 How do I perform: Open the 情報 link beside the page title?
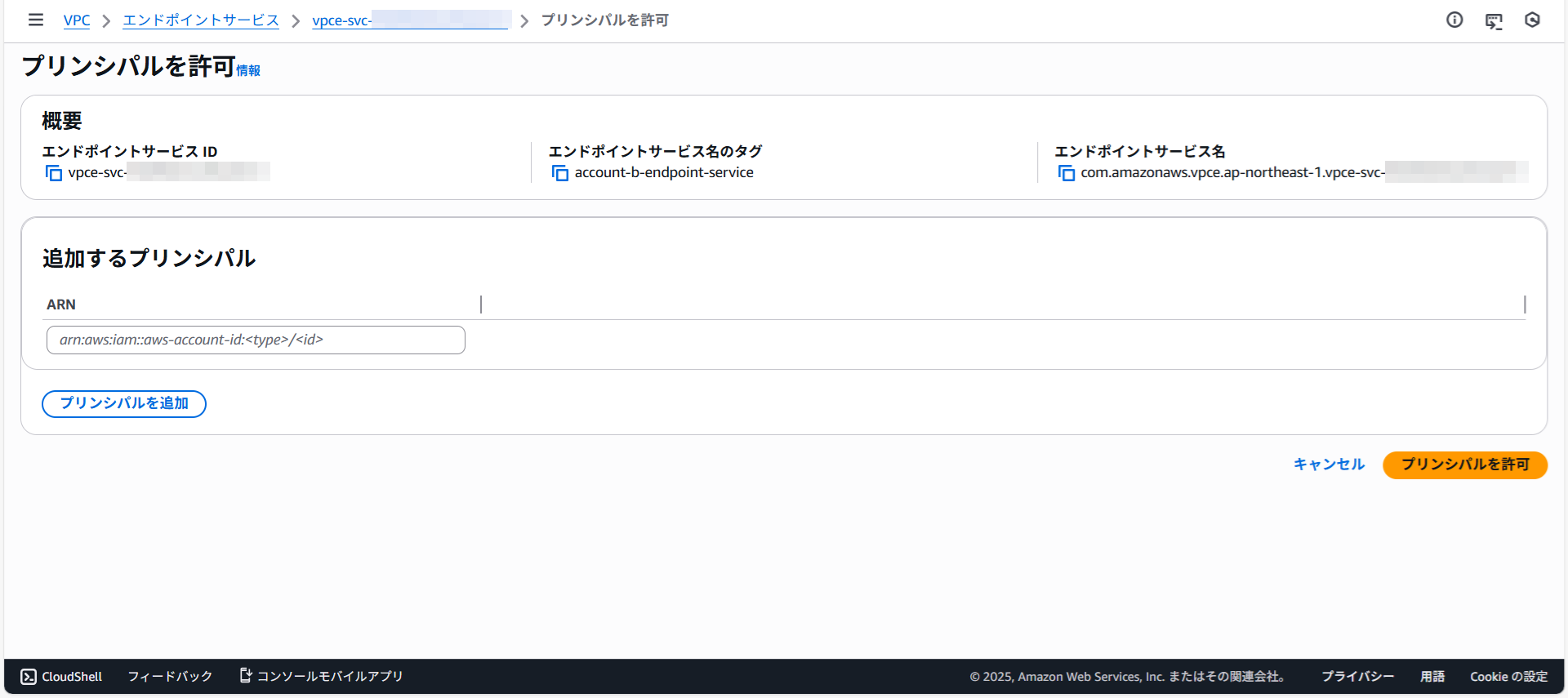point(248,71)
